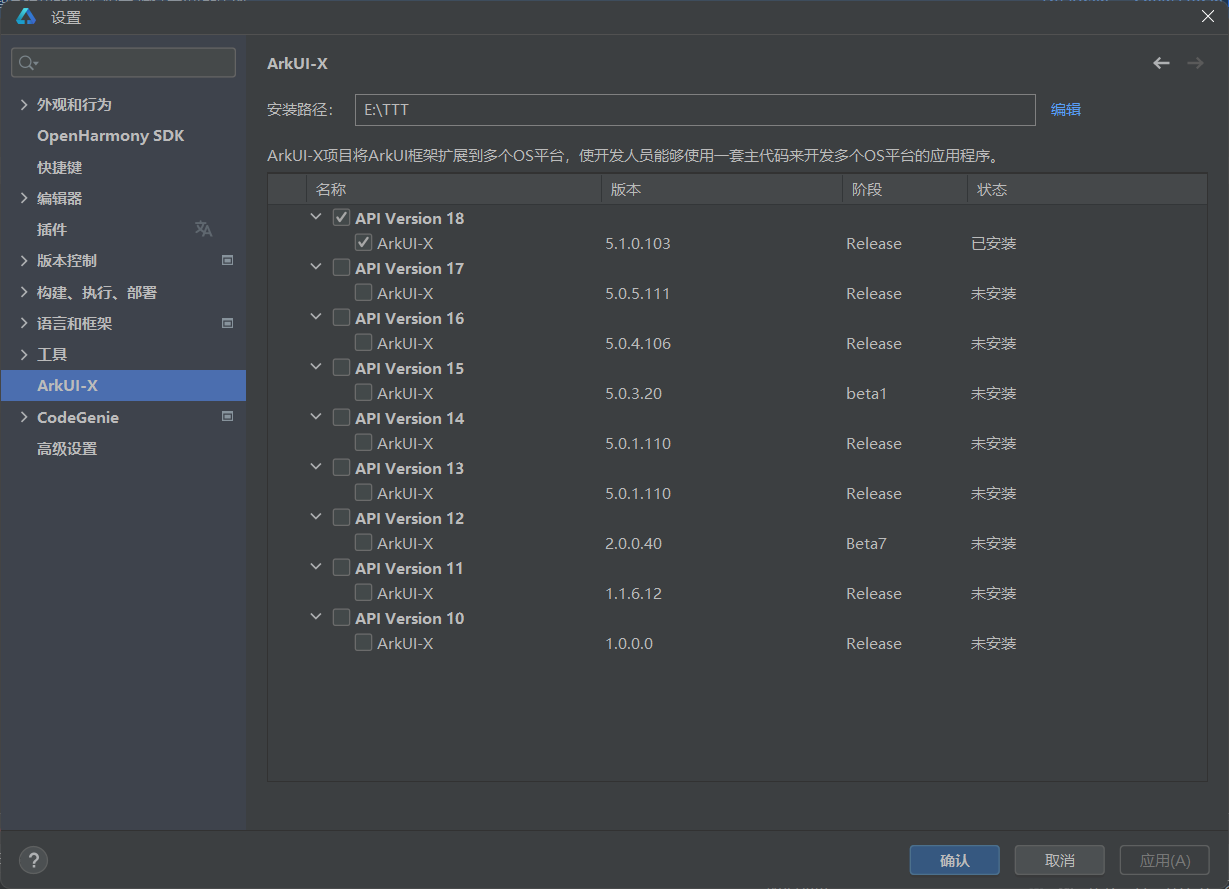Tick the ArkUI-X 5.0.3.20 beta1 checkbox
The height and width of the screenshot is (889, 1229).
pos(364,393)
